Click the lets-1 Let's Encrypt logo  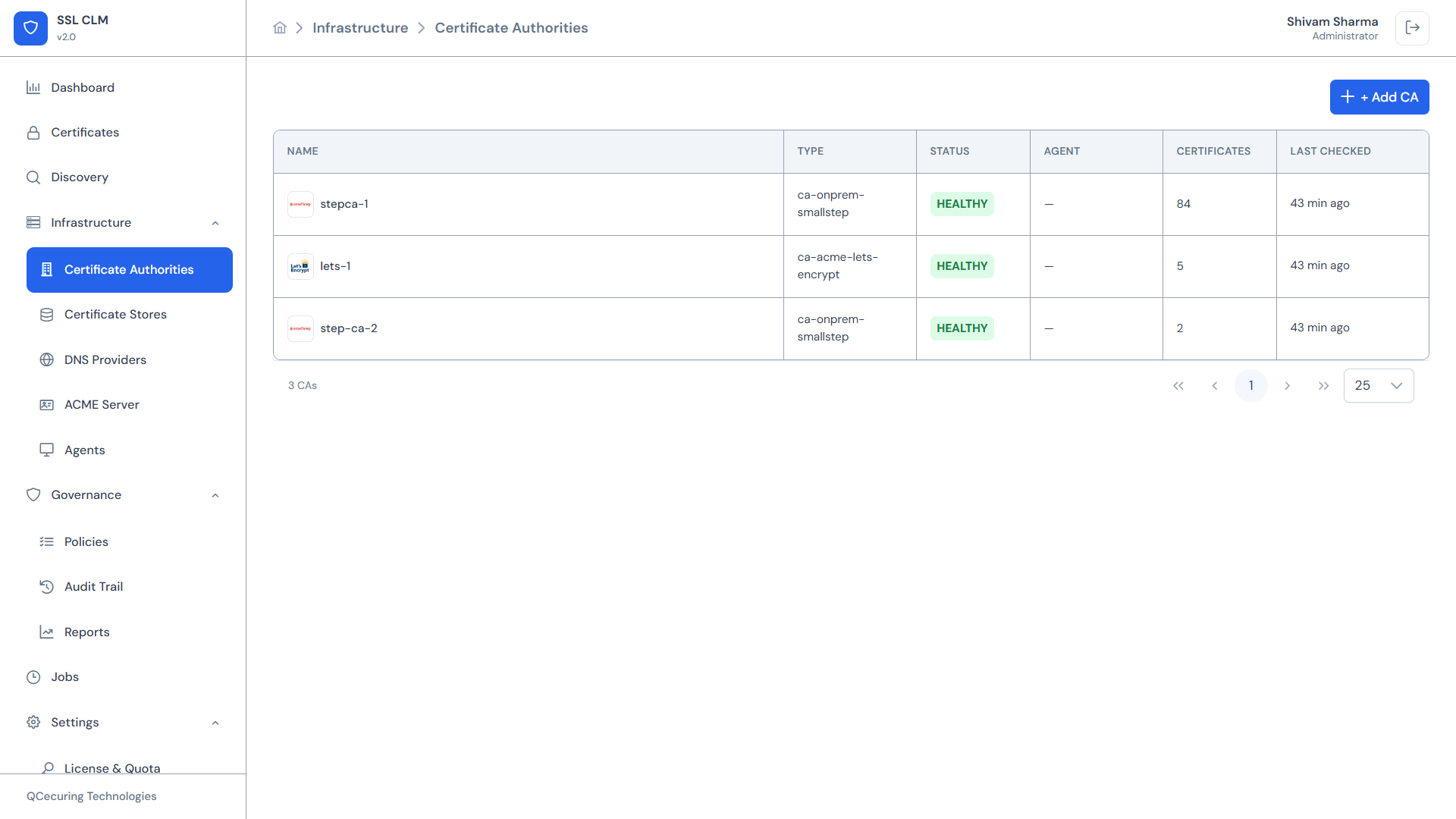(x=300, y=266)
